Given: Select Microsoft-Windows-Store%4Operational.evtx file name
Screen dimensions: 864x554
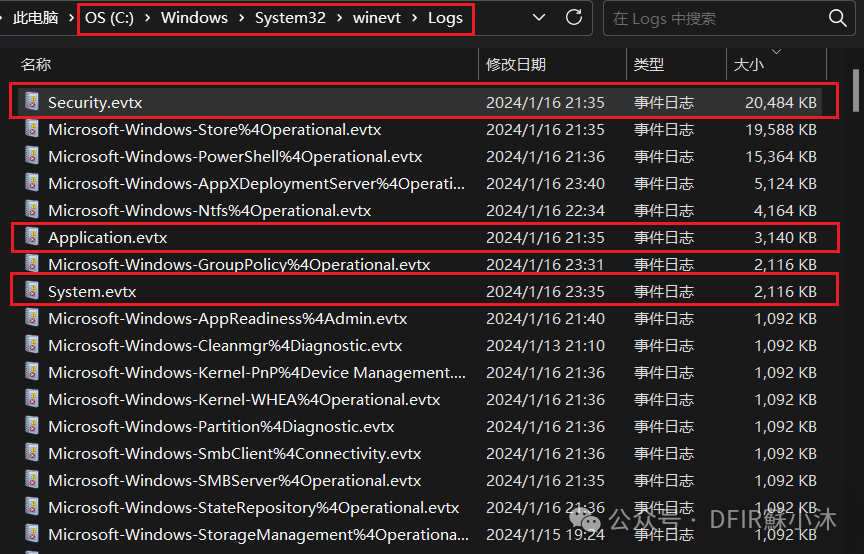Looking at the screenshot, I should coord(214,130).
